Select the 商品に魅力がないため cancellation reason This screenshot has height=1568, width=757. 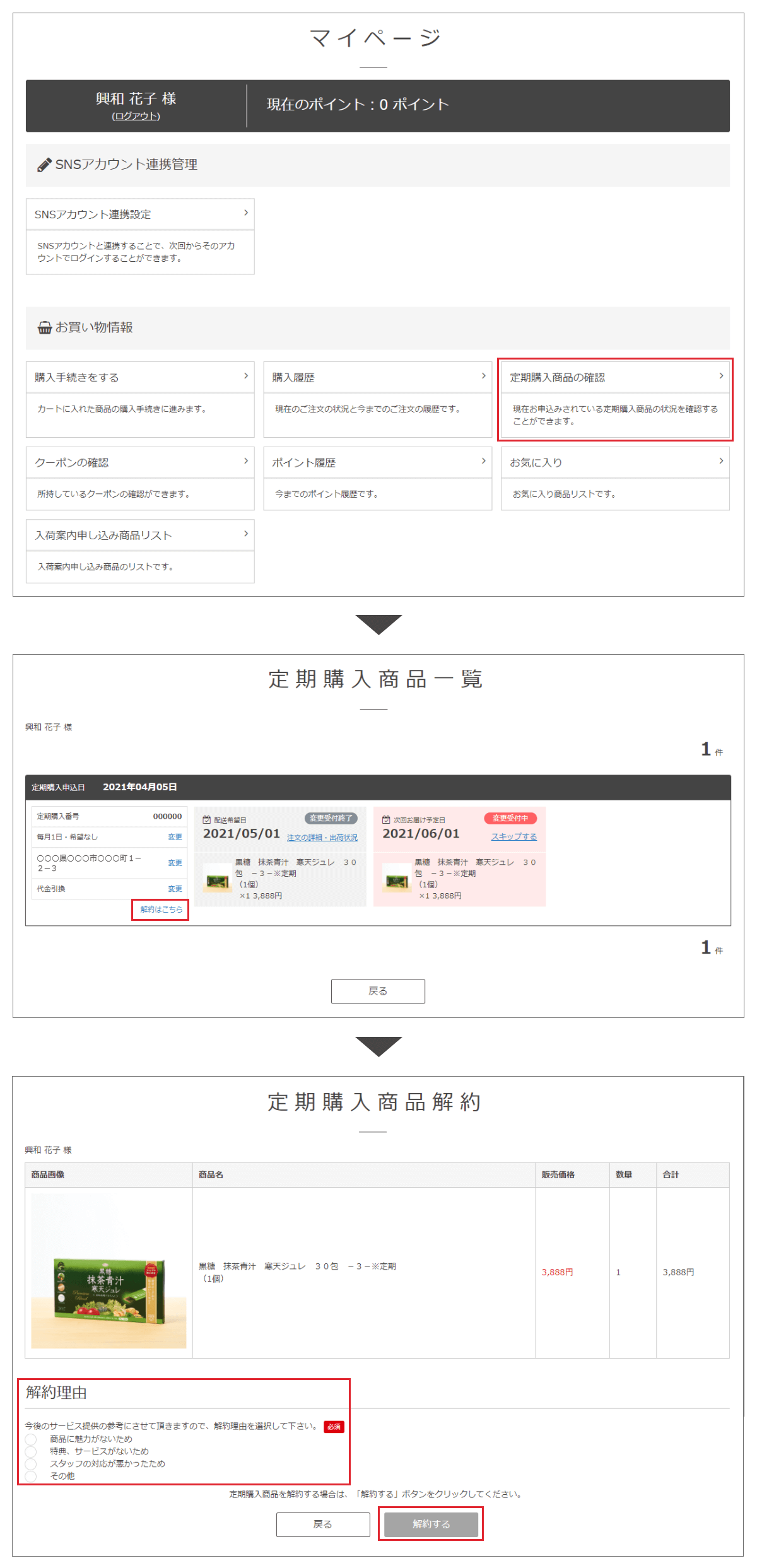tap(31, 1439)
